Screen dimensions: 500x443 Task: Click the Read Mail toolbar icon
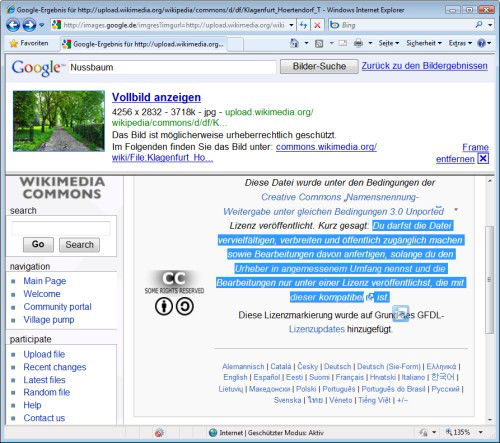[343, 43]
